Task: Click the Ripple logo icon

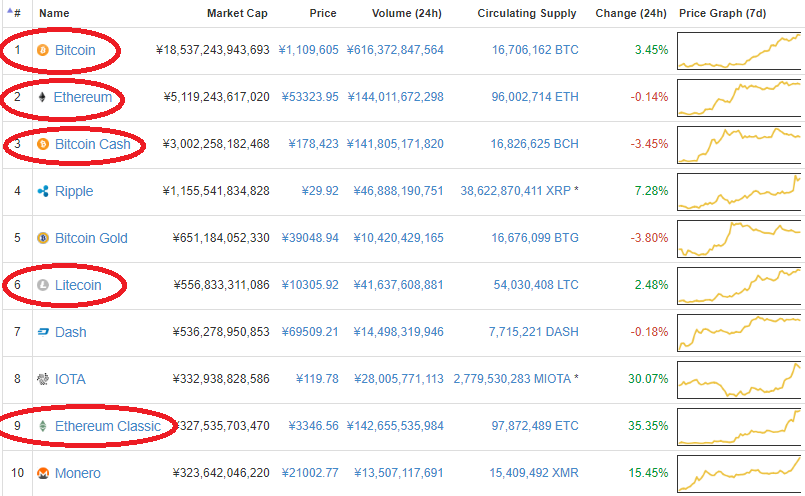Action: point(43,191)
